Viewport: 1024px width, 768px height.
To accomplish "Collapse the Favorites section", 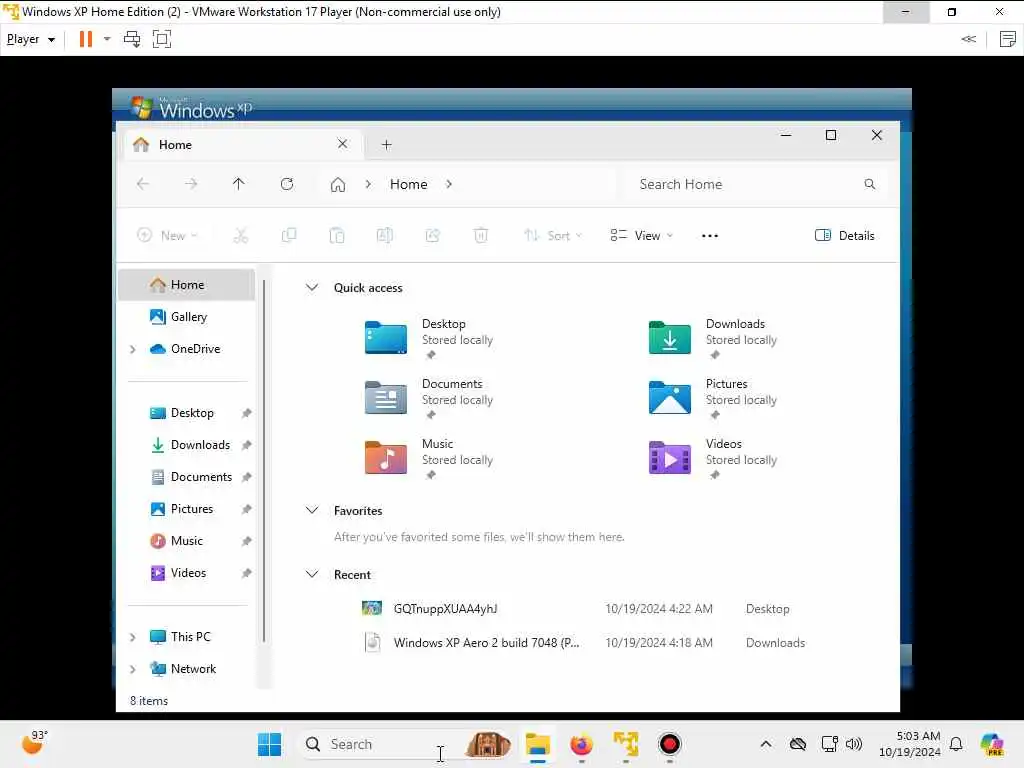I will pyautogui.click(x=312, y=510).
